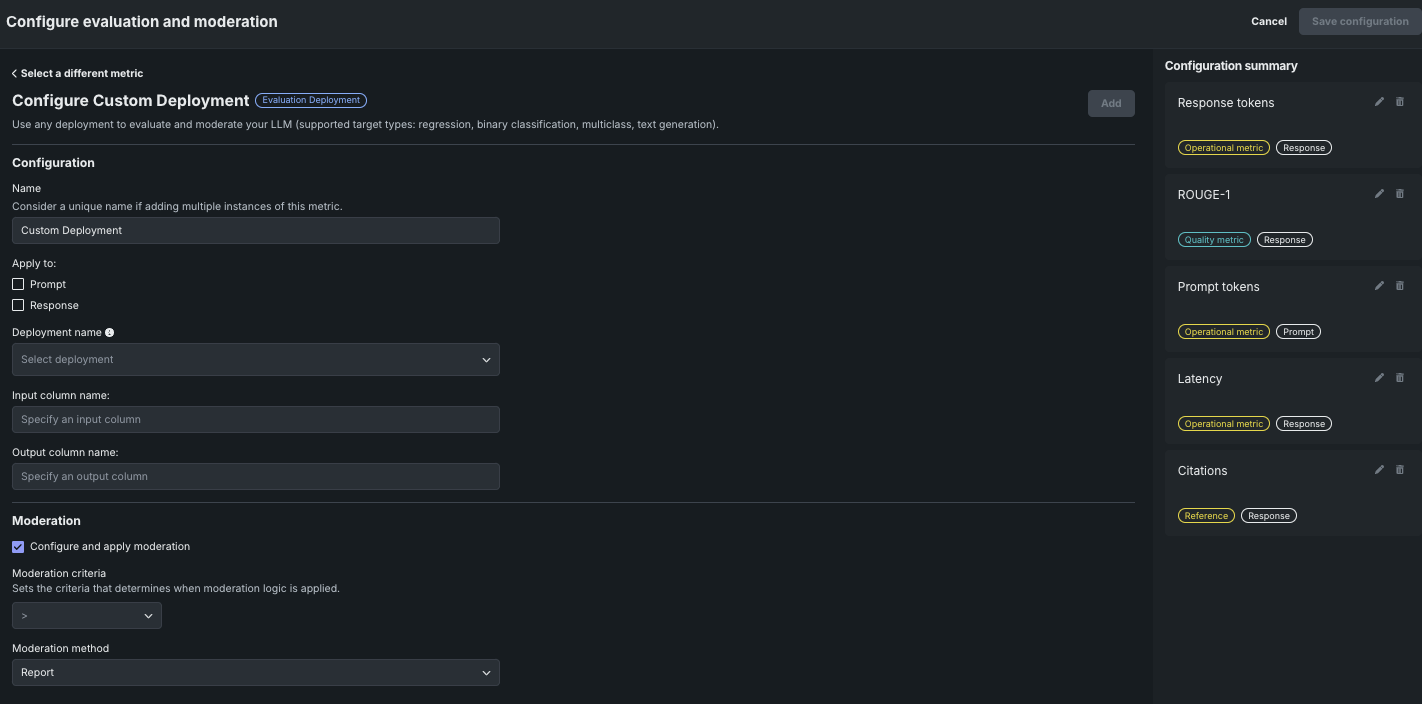
Task: Click info icon beside Deployment name
Action: [110, 333]
